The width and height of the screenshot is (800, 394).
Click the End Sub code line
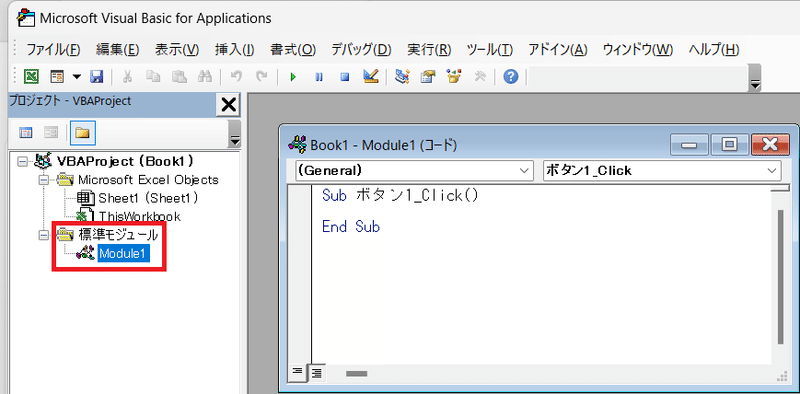tap(351, 226)
